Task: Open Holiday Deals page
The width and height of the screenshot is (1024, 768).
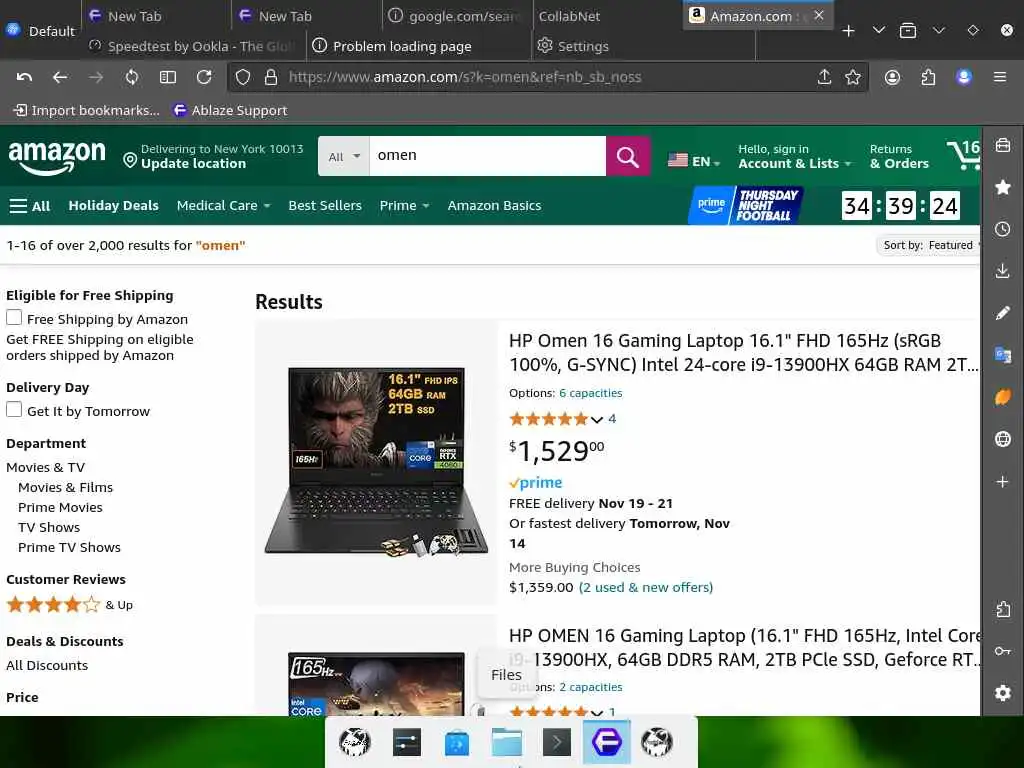Action: (114, 205)
